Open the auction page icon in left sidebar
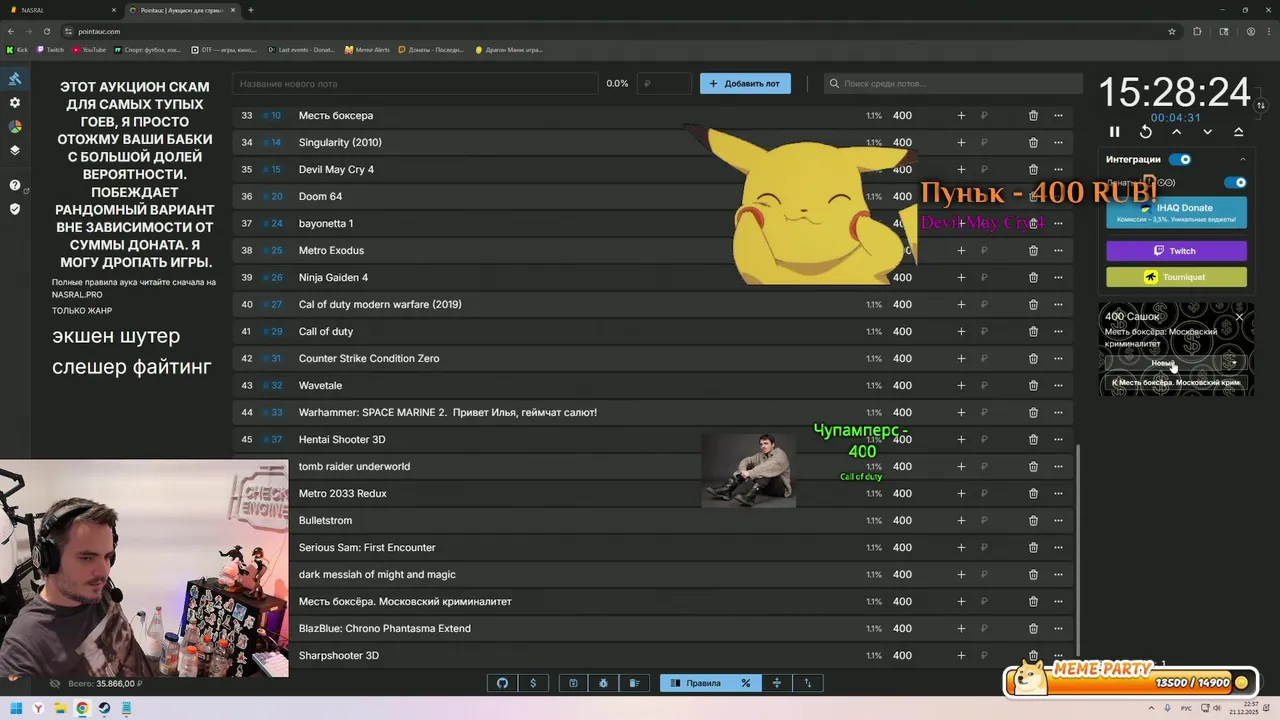The image size is (1280, 720). pyautogui.click(x=15, y=79)
